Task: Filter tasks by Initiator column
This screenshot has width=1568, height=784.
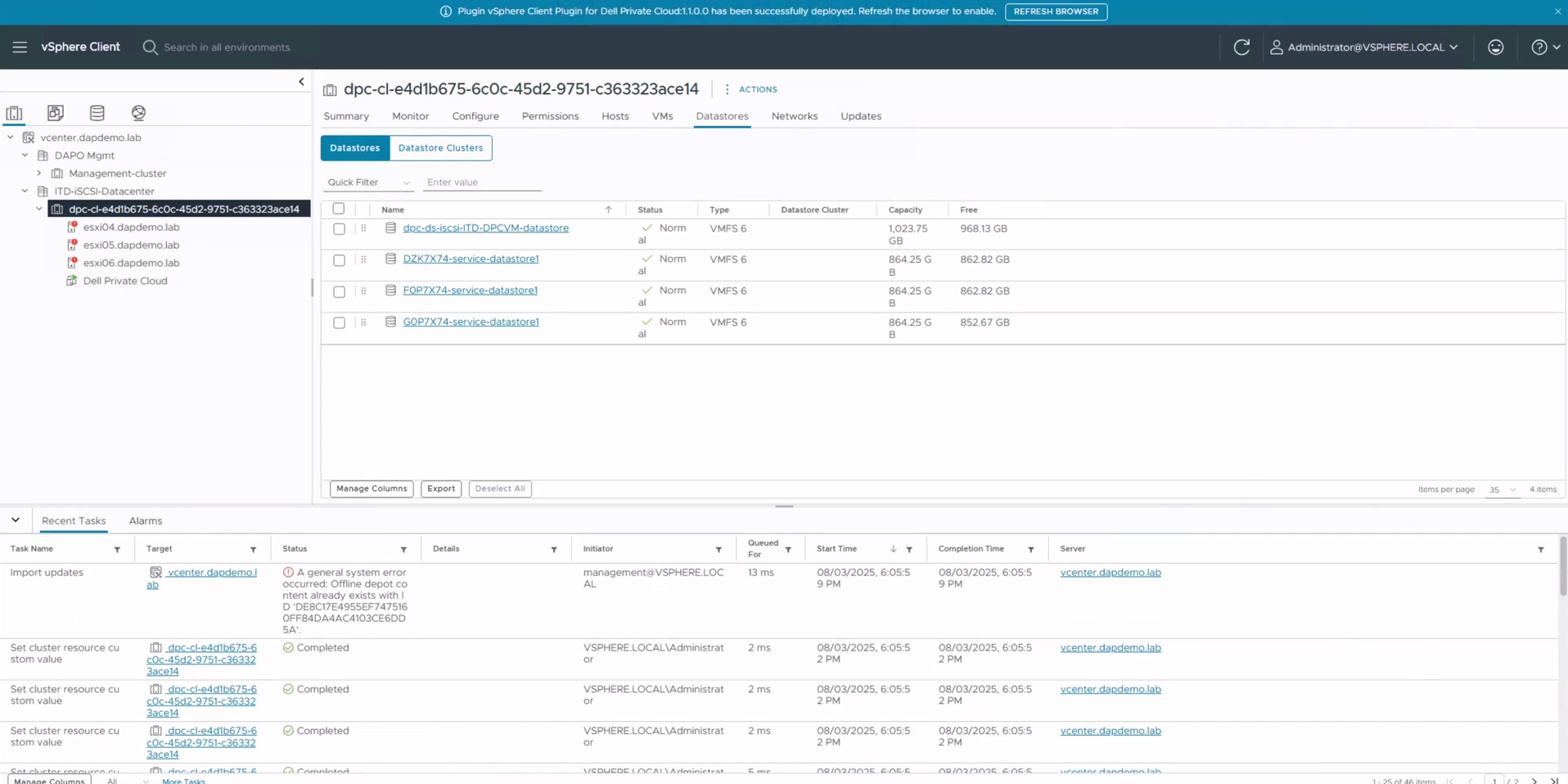Action: click(719, 550)
